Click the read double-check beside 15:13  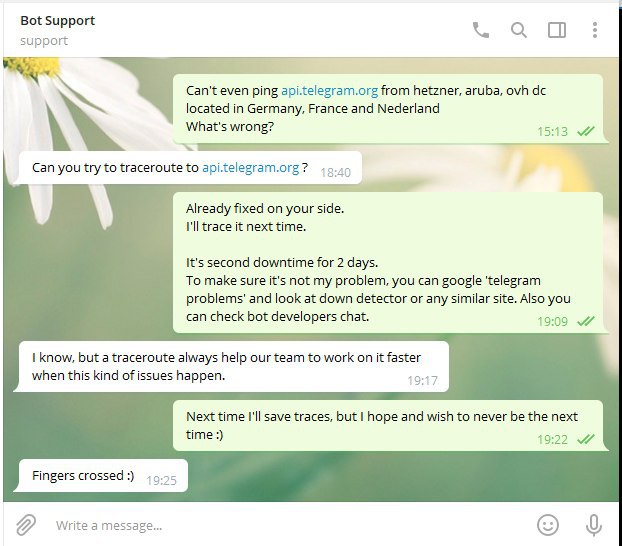point(586,131)
